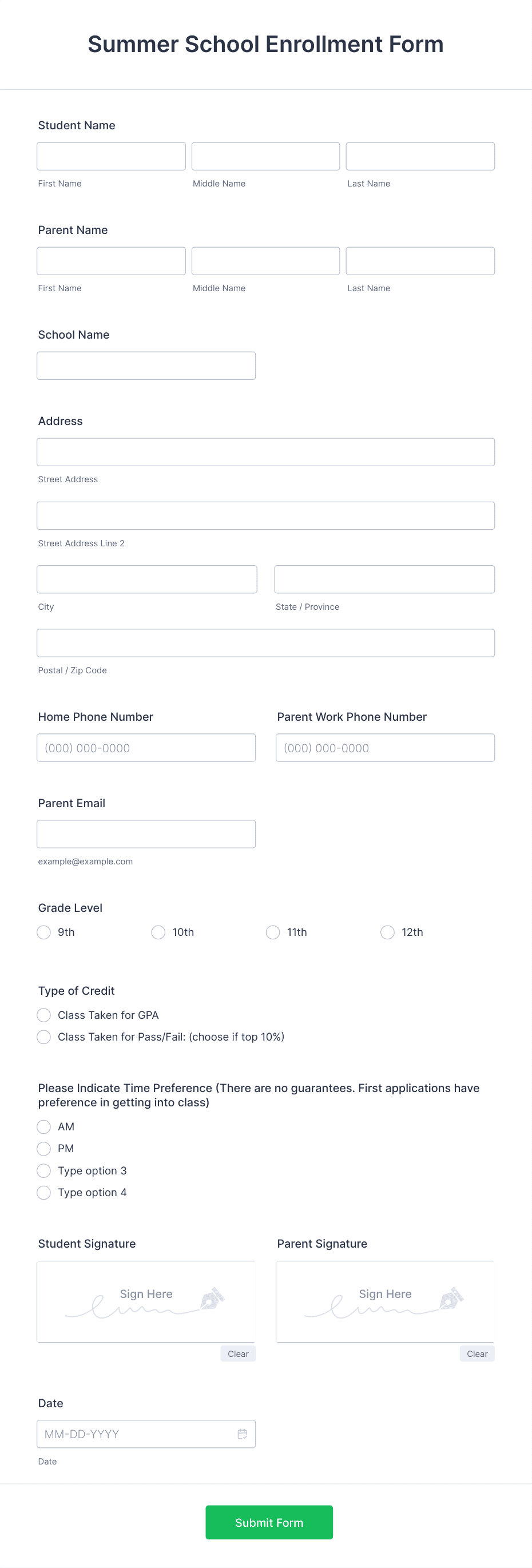Clear the Parent Signature
The height and width of the screenshot is (1568, 532).
477,1353
